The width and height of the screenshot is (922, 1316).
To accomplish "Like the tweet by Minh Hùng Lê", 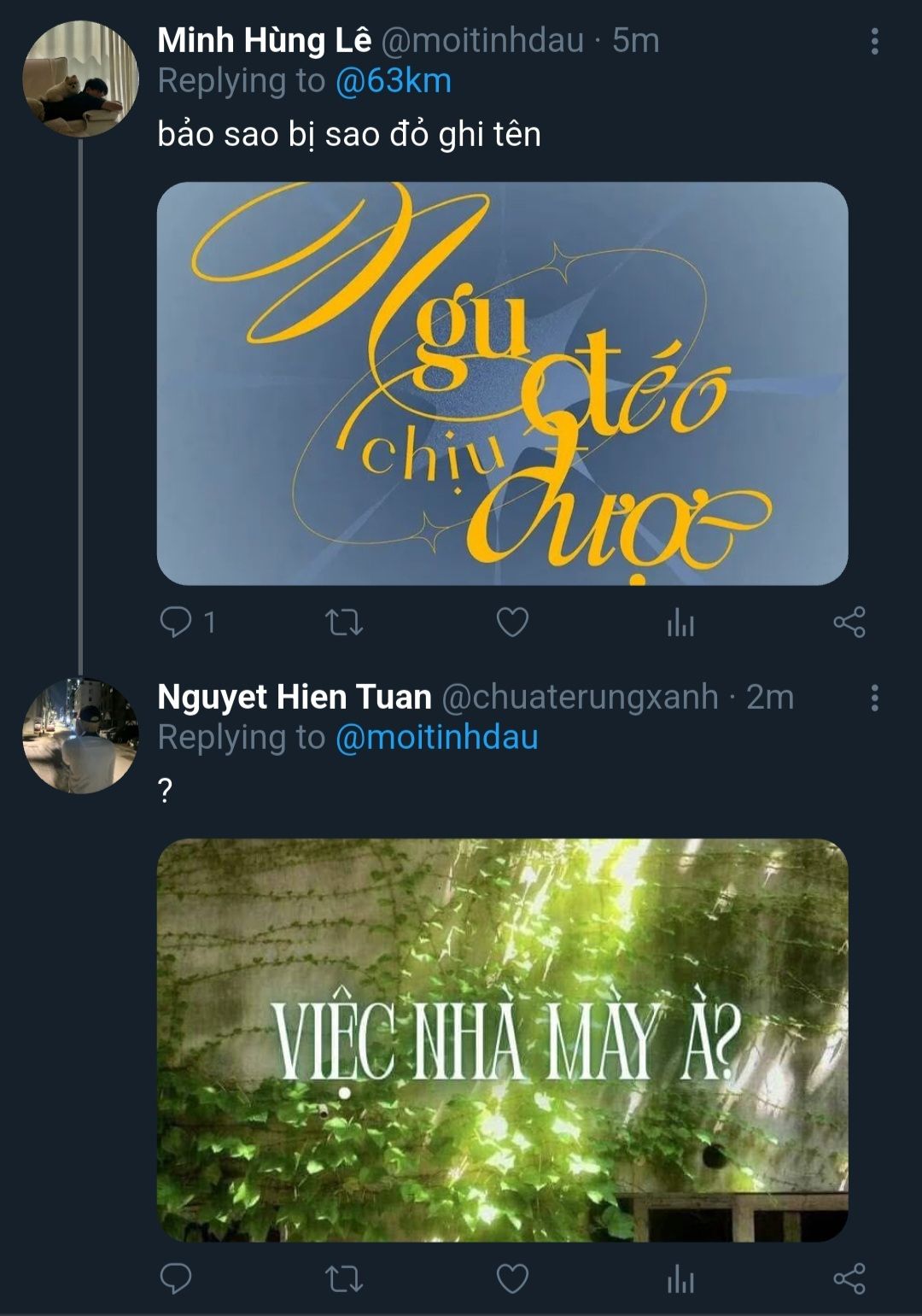I will [x=512, y=622].
